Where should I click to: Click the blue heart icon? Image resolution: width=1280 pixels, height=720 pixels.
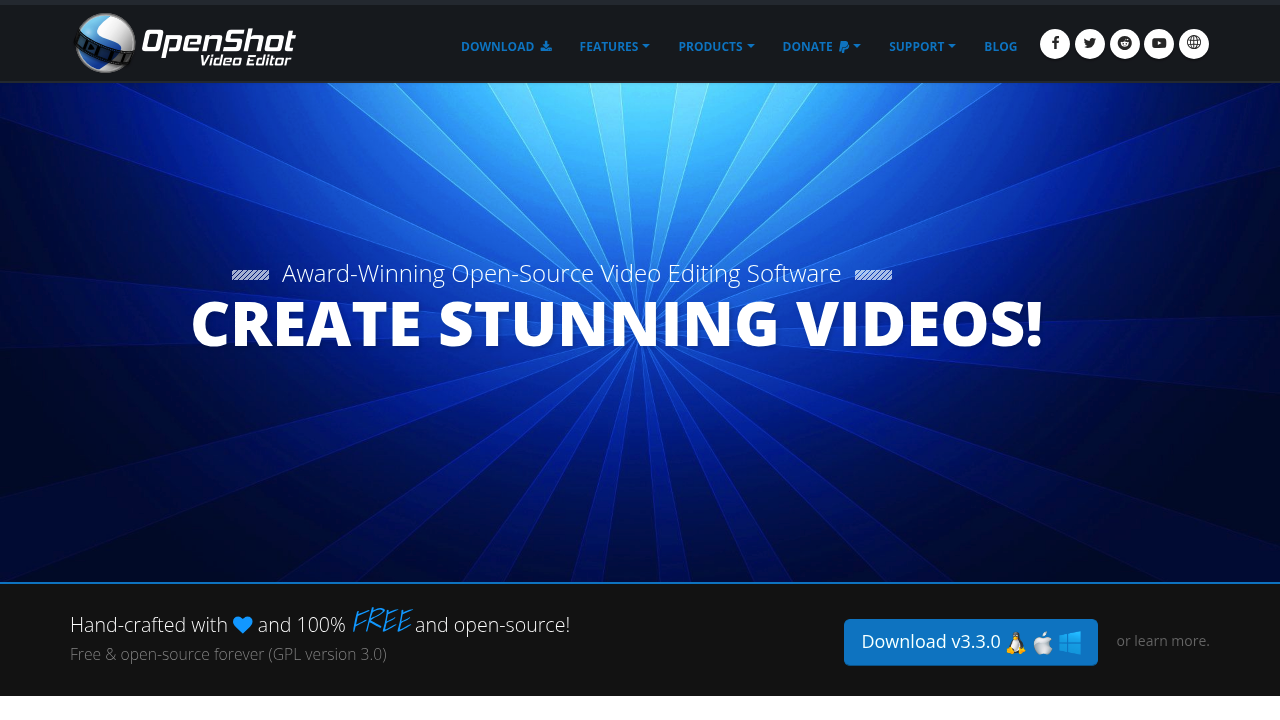point(243,625)
